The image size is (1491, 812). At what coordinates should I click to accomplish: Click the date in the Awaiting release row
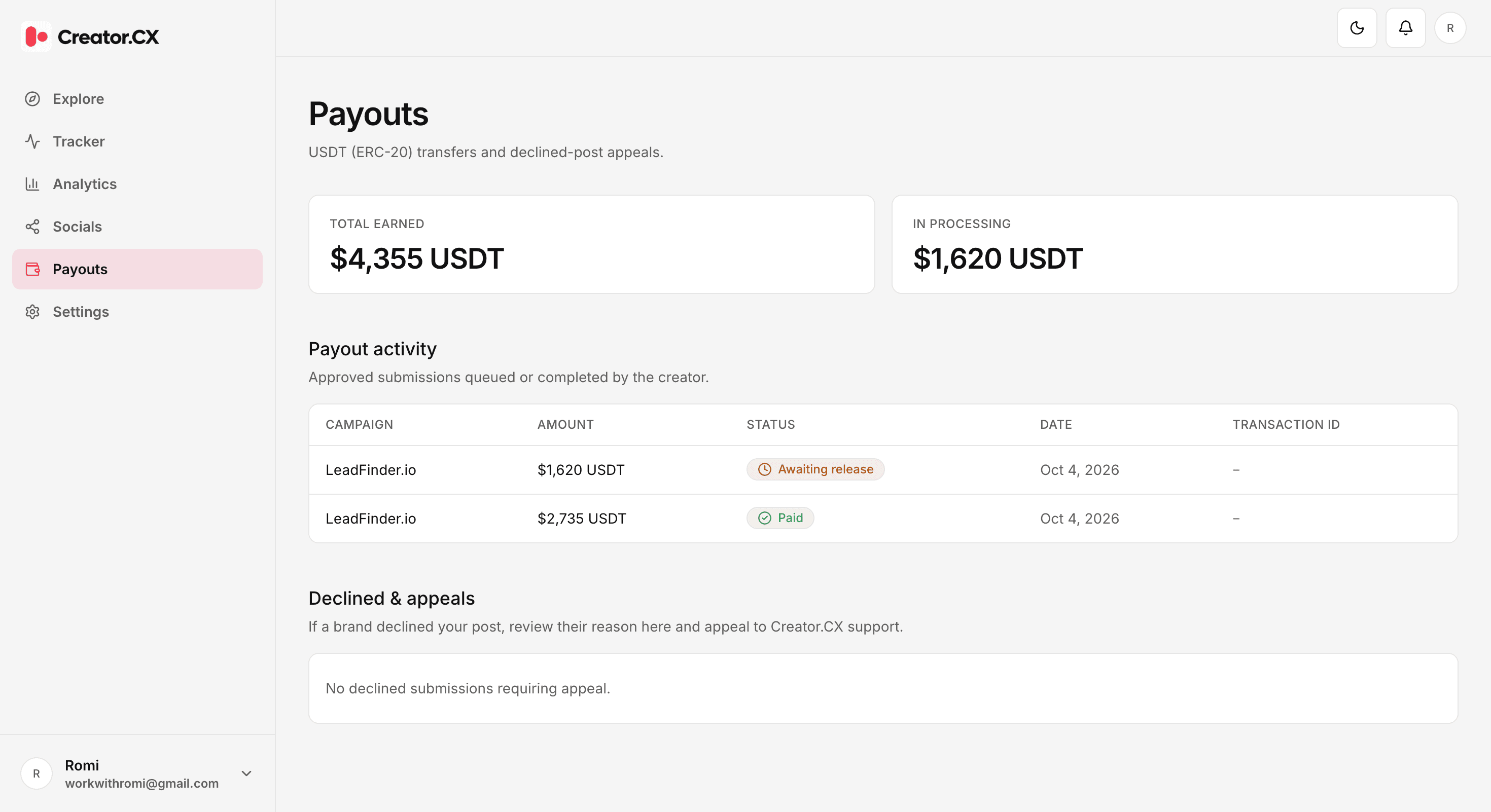point(1080,470)
